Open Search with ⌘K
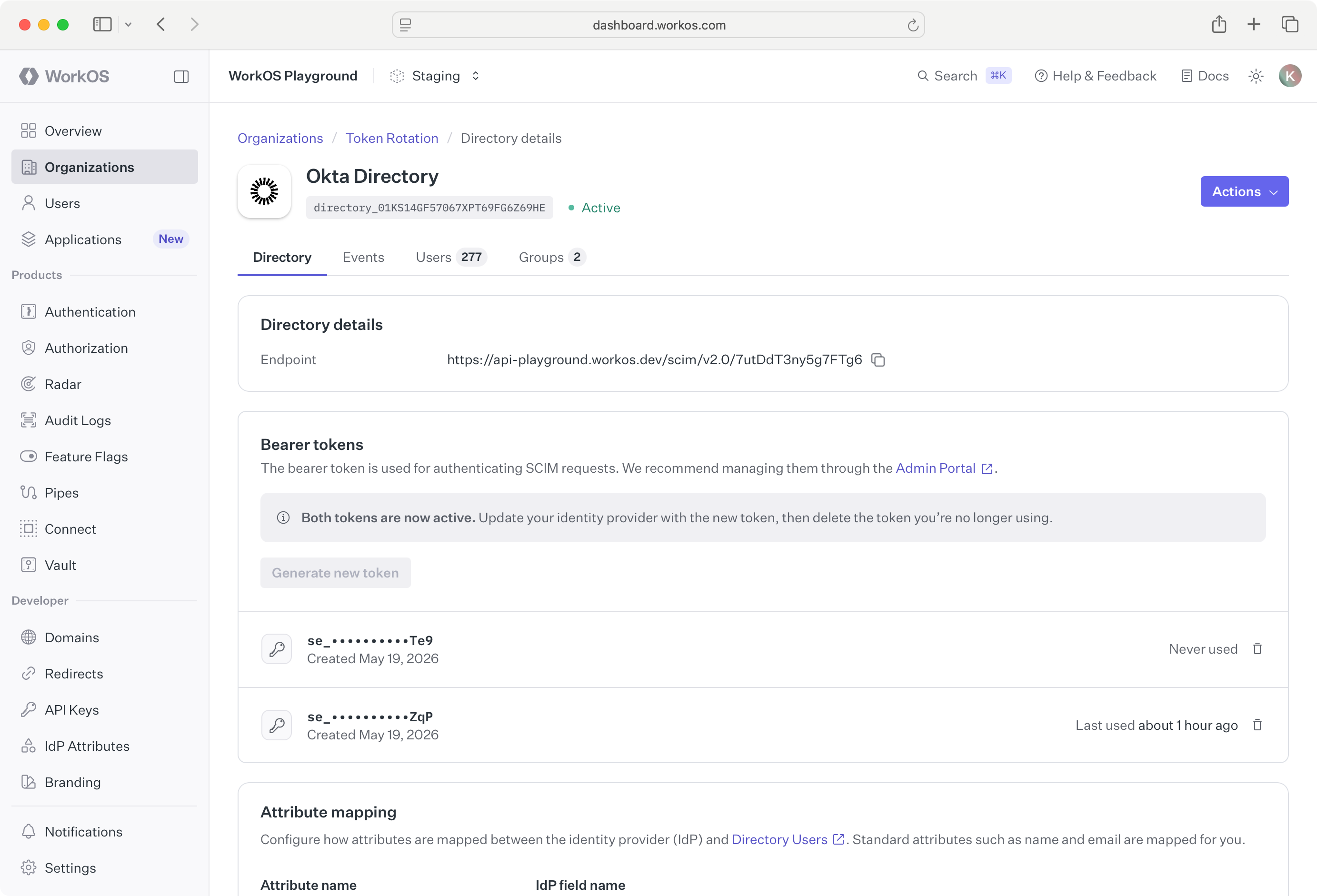 (964, 76)
